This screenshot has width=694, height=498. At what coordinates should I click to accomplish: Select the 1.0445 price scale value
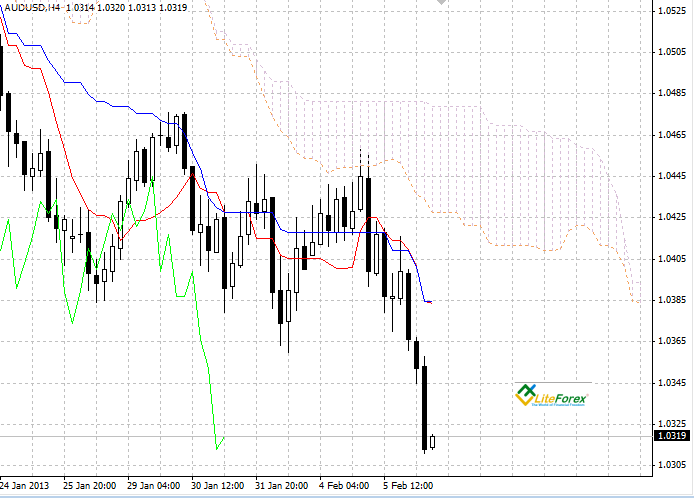click(672, 176)
